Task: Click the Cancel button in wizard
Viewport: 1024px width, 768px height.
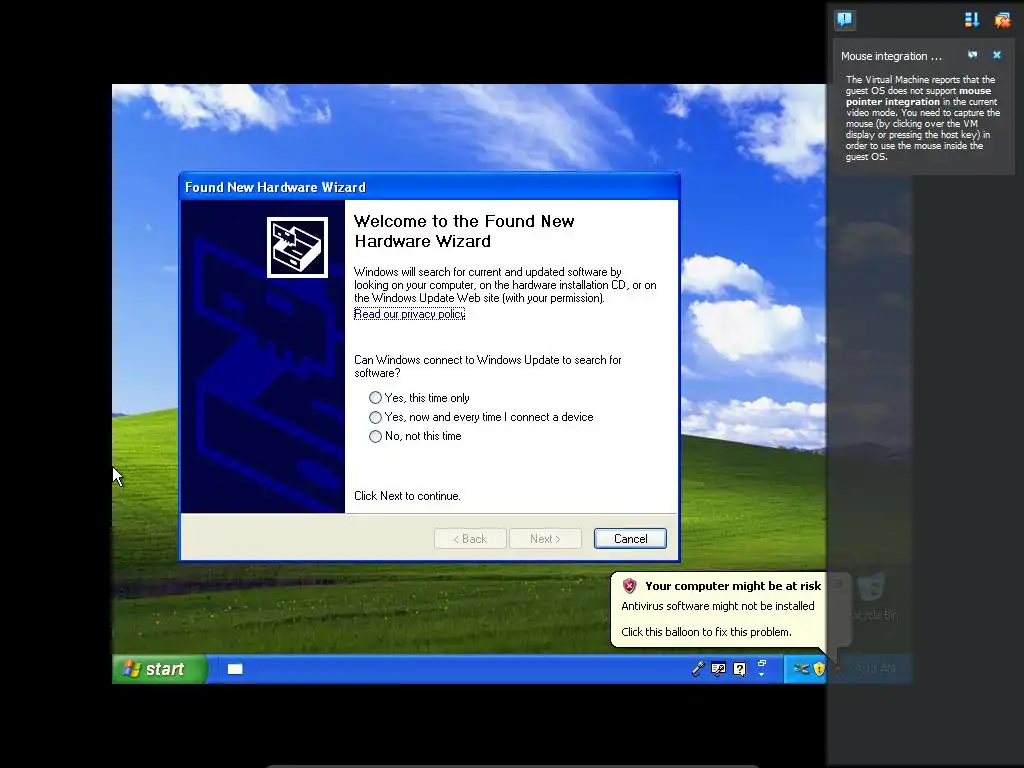Action: (x=630, y=539)
